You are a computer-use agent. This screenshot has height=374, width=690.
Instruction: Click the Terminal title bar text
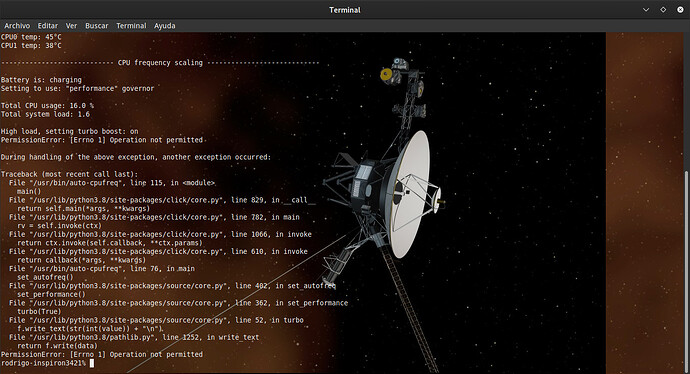(345, 10)
